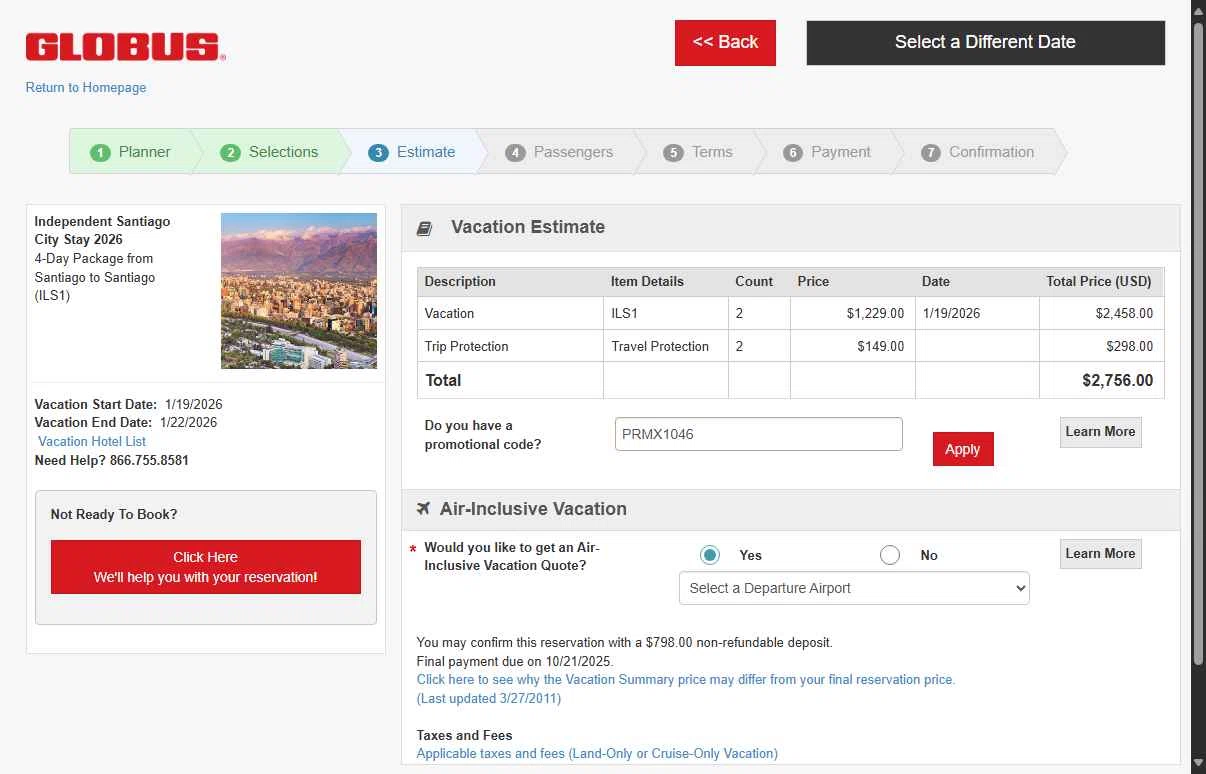Click the 1/19/2026 date cell

977,313
